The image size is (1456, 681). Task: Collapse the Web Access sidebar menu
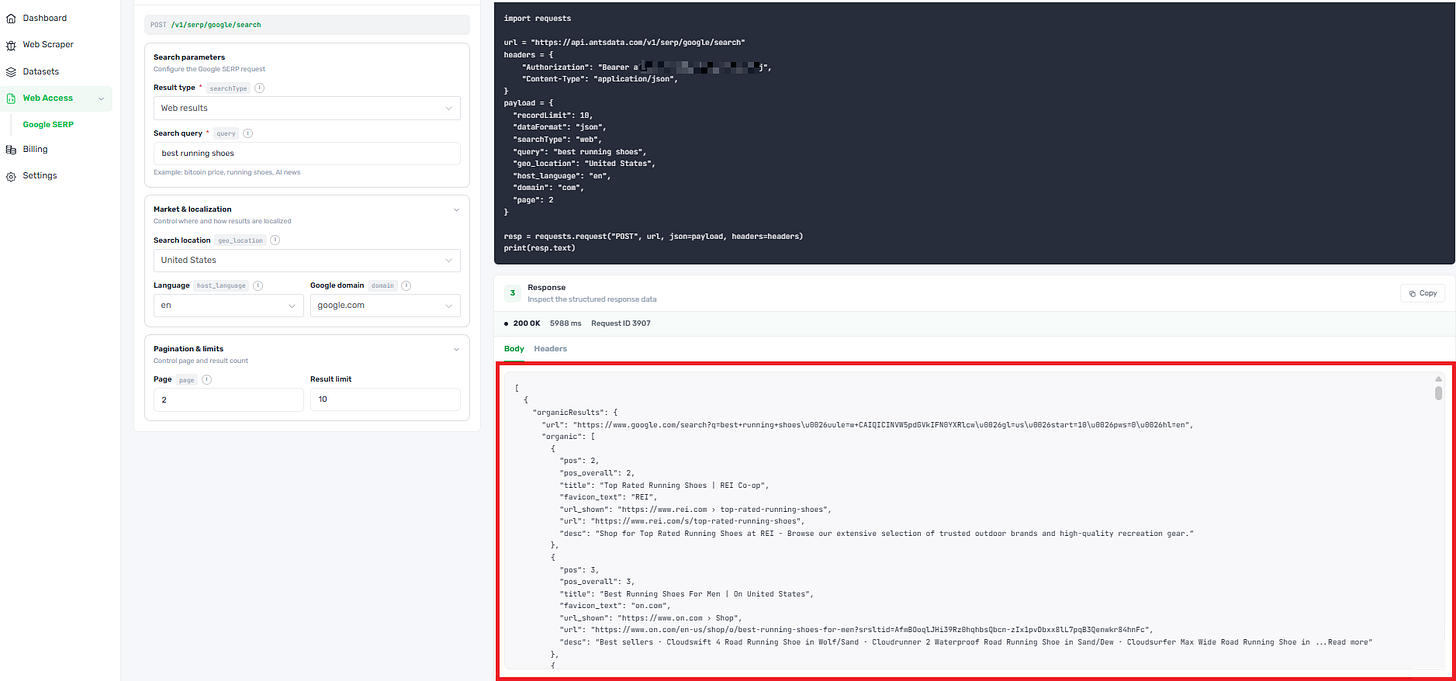pos(100,98)
